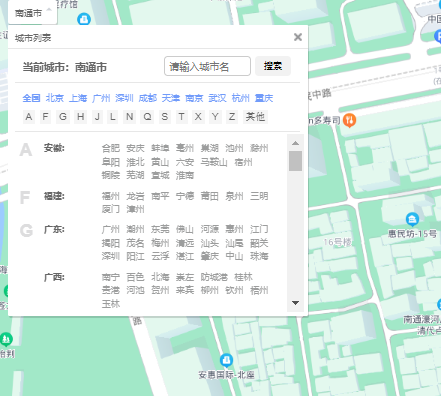Choose 深圳 in the blue quick links
The height and width of the screenshot is (396, 441).
click(x=124, y=98)
